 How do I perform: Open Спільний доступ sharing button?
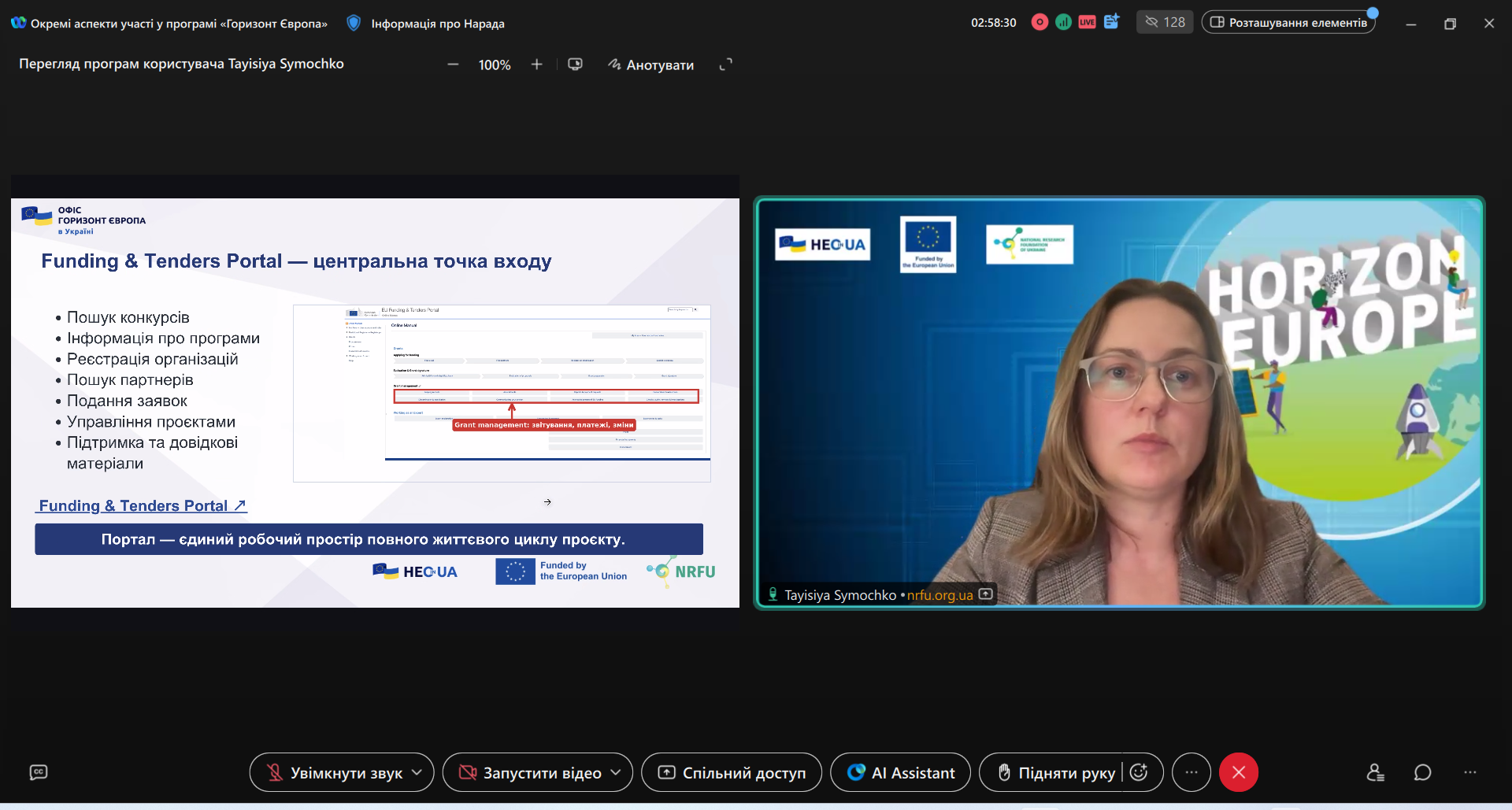732,772
